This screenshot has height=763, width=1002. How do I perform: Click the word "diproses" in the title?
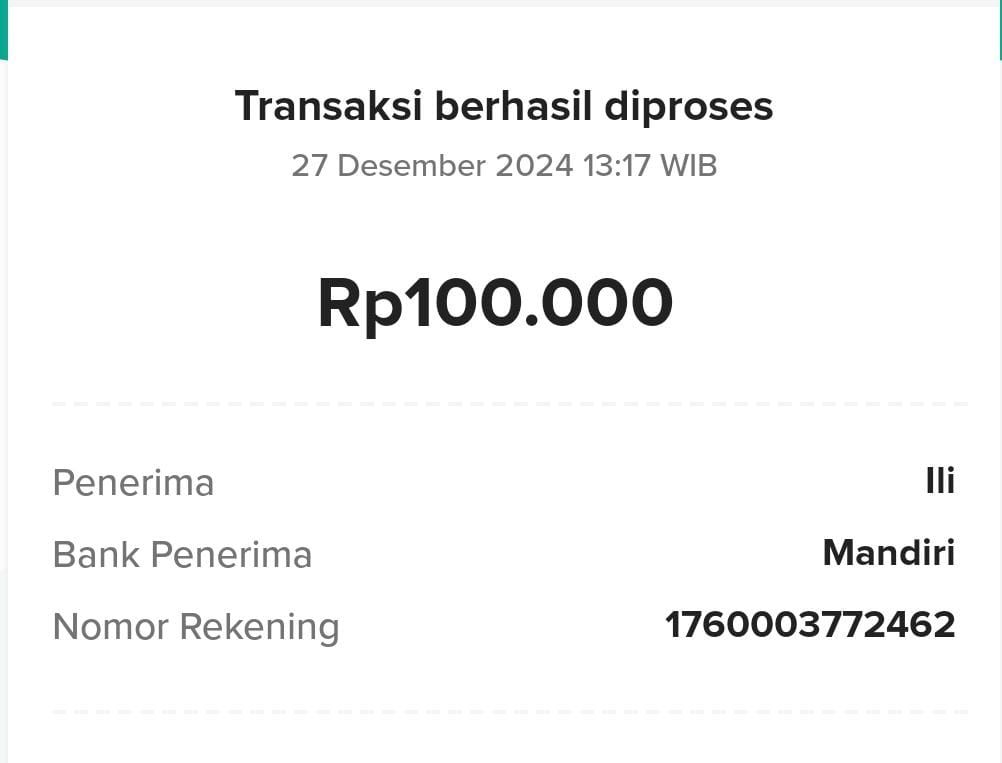(688, 107)
